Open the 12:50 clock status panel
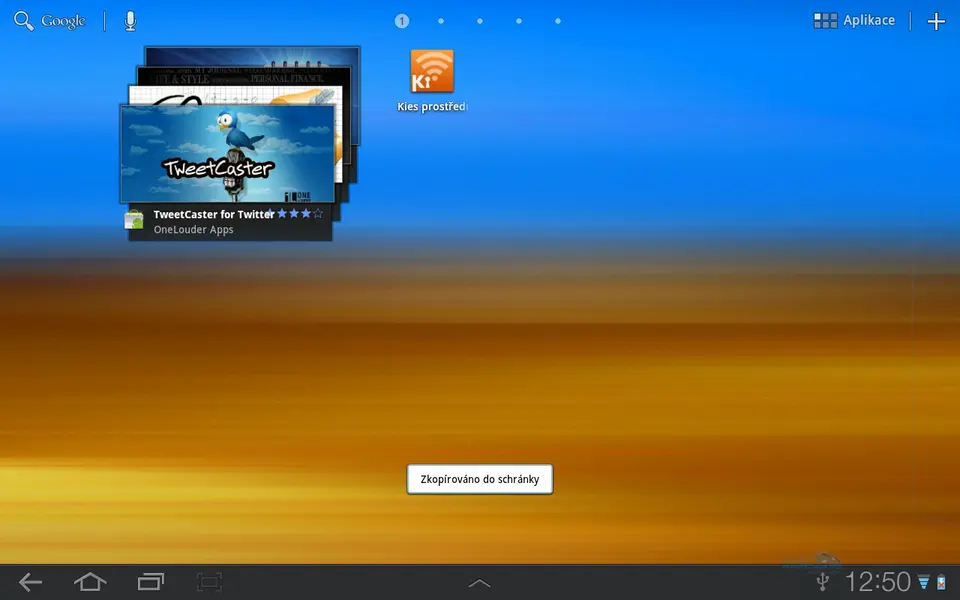 tap(877, 582)
